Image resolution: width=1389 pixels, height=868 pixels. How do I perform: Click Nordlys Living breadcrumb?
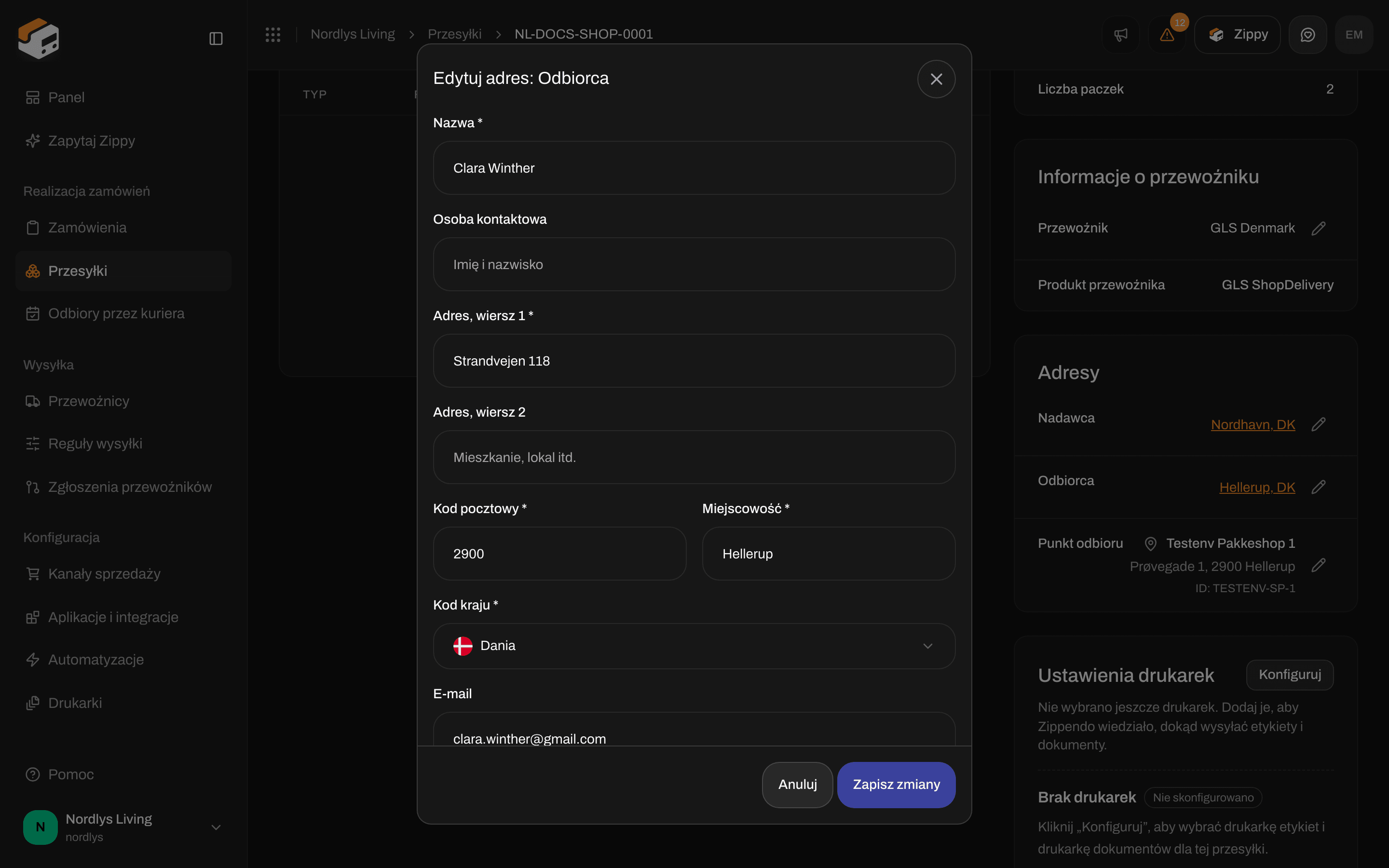(353, 34)
